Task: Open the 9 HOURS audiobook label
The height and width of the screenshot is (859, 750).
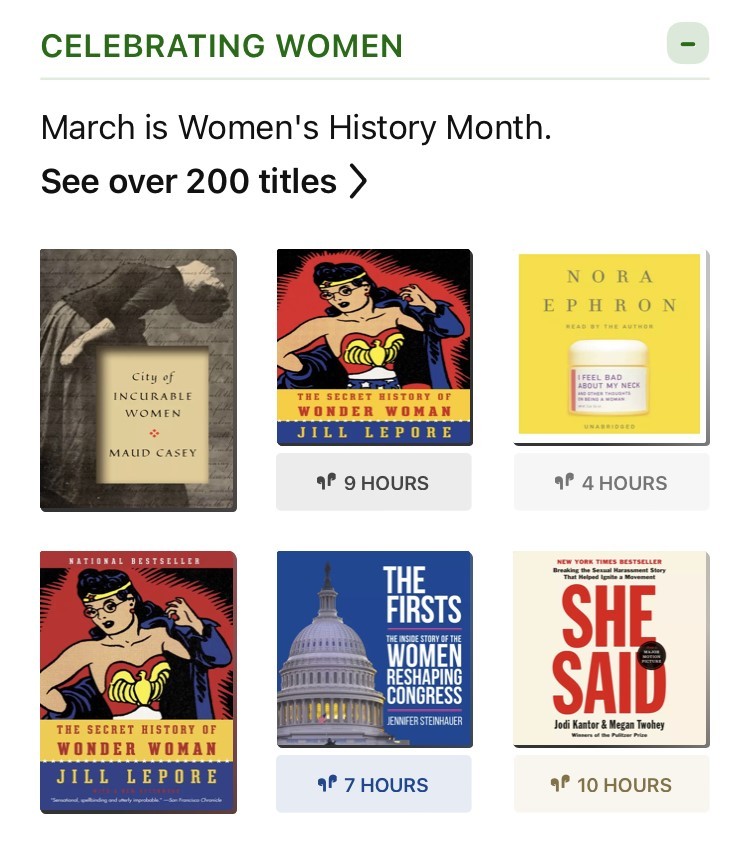Action: click(x=374, y=482)
